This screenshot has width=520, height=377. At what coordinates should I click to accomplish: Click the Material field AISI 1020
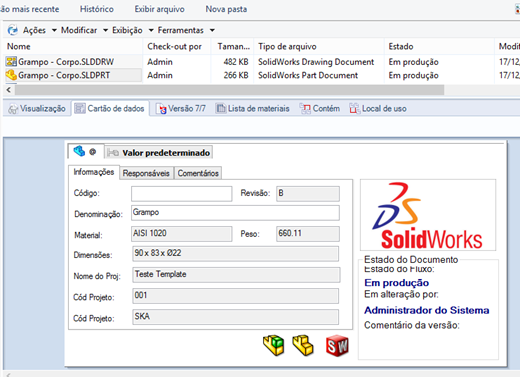182,234
